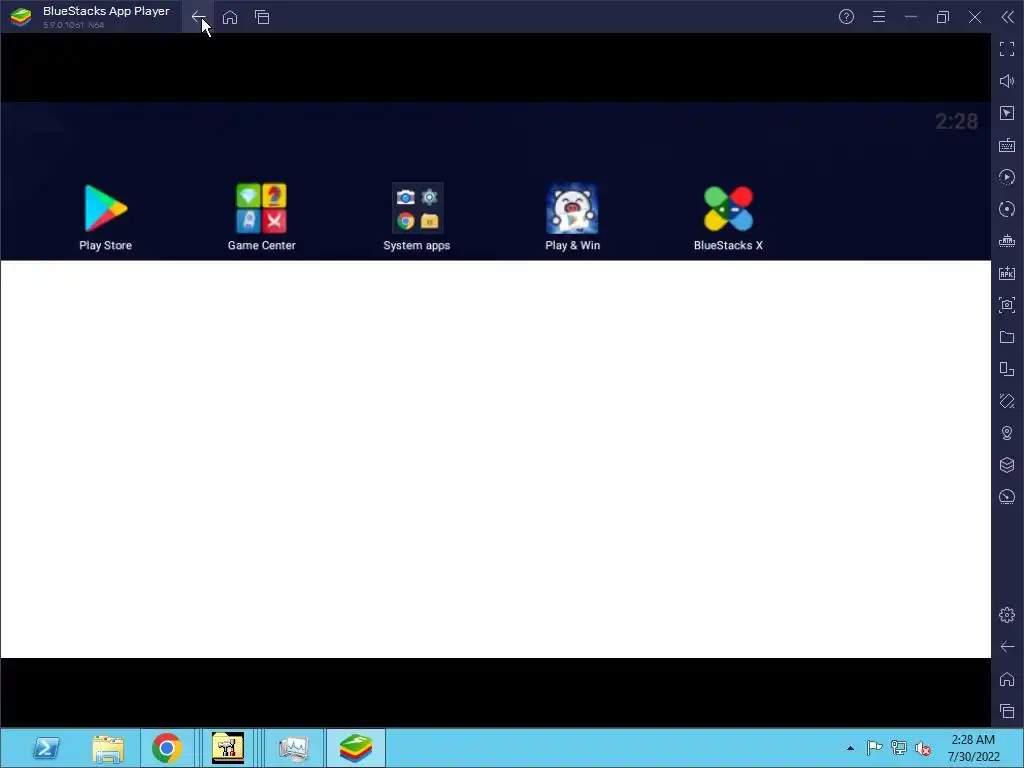Open the Play Store app
The image size is (1024, 768).
pos(105,217)
